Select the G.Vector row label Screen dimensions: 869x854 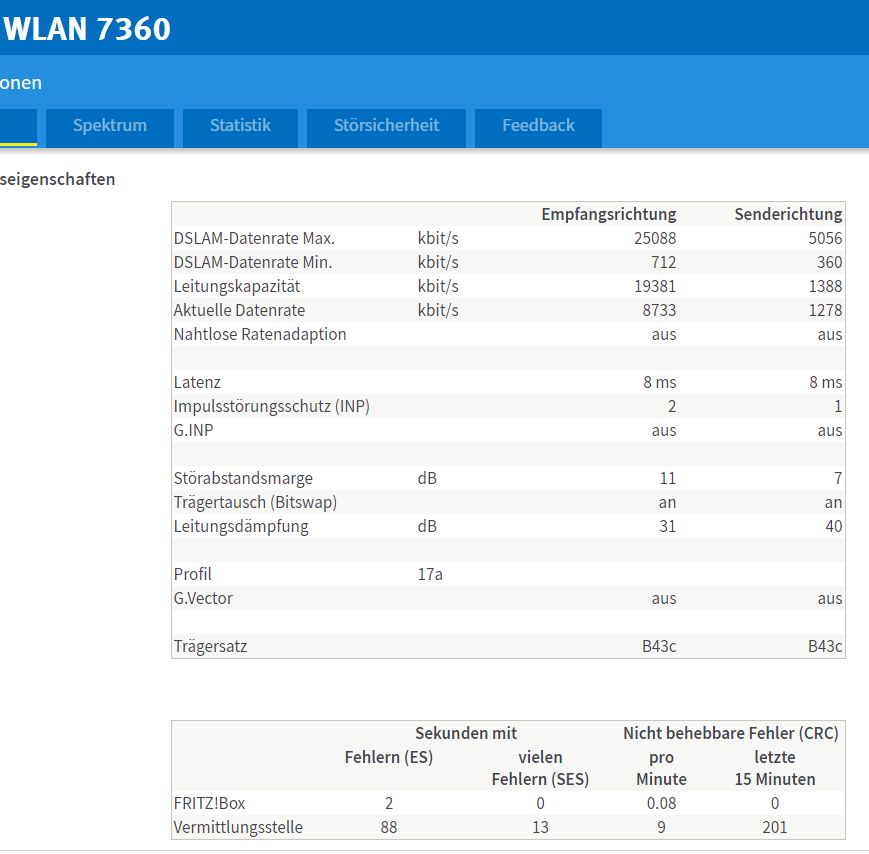click(203, 598)
